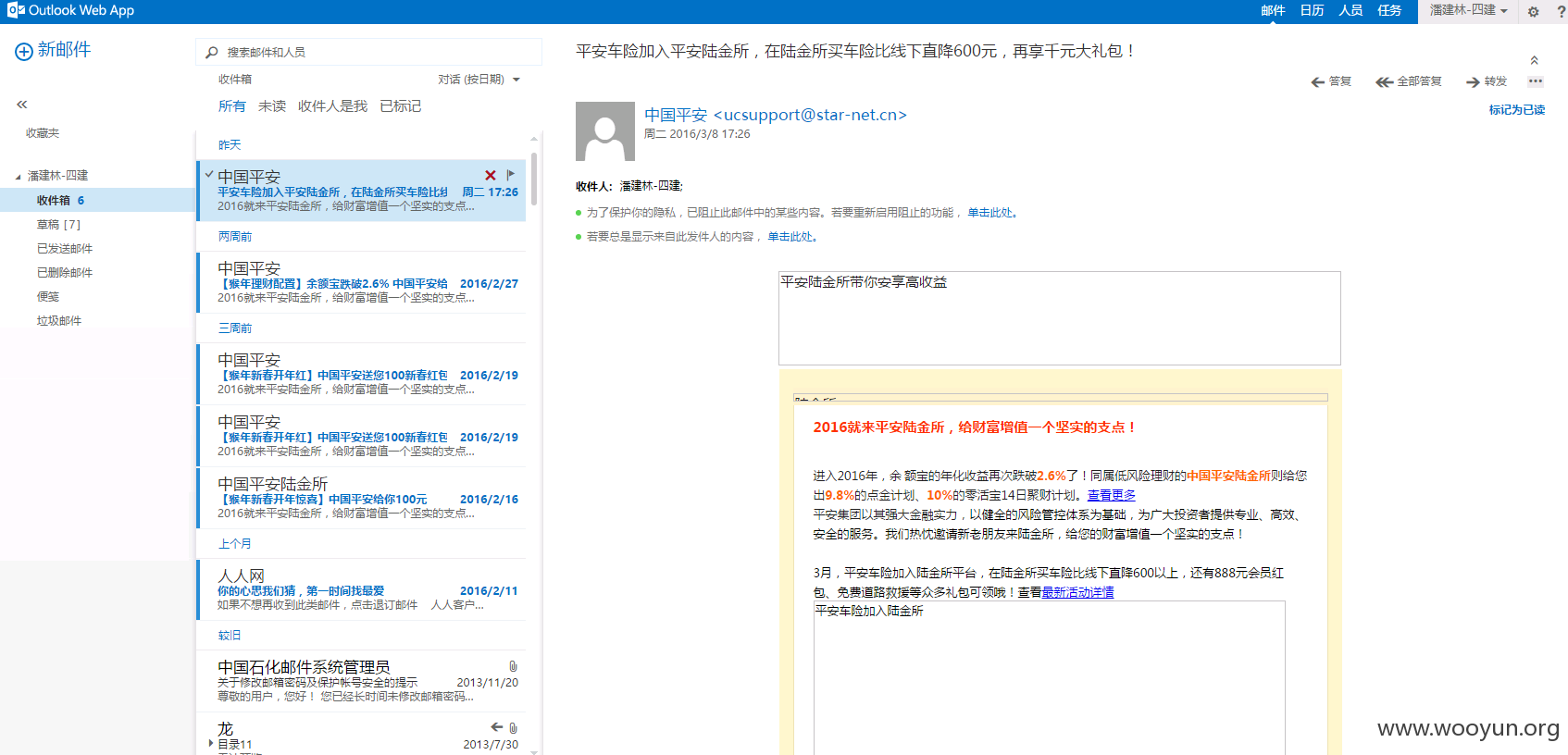
Task: Click 最新活动详情 link in email body
Action: (x=1077, y=592)
